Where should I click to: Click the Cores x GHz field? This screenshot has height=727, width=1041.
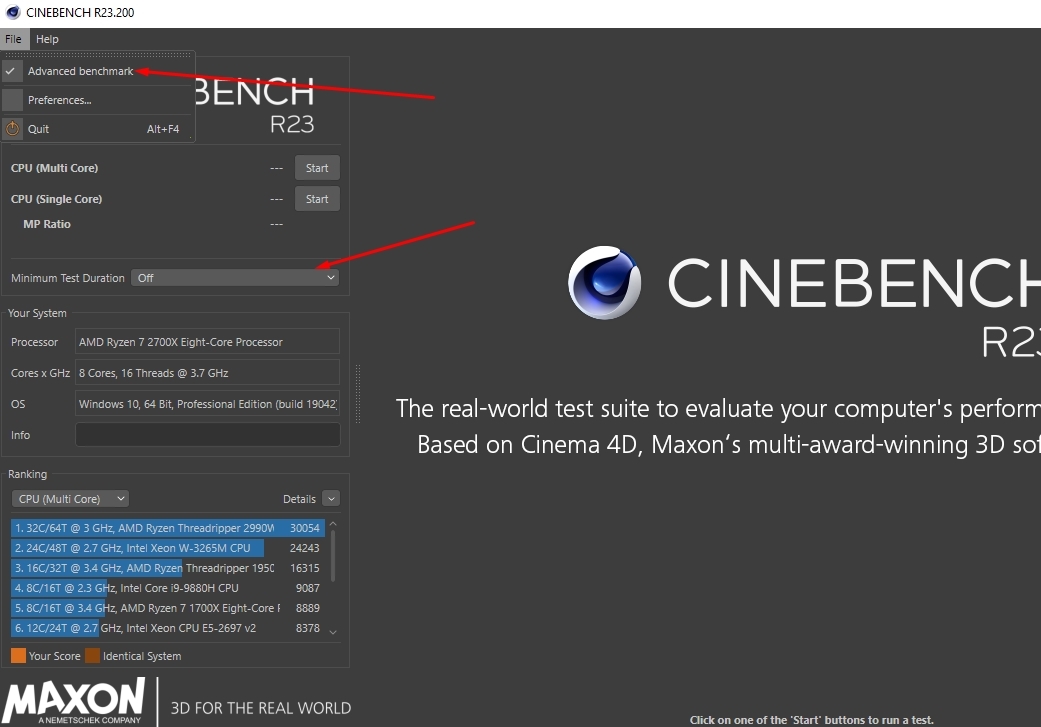pyautogui.click(x=207, y=373)
